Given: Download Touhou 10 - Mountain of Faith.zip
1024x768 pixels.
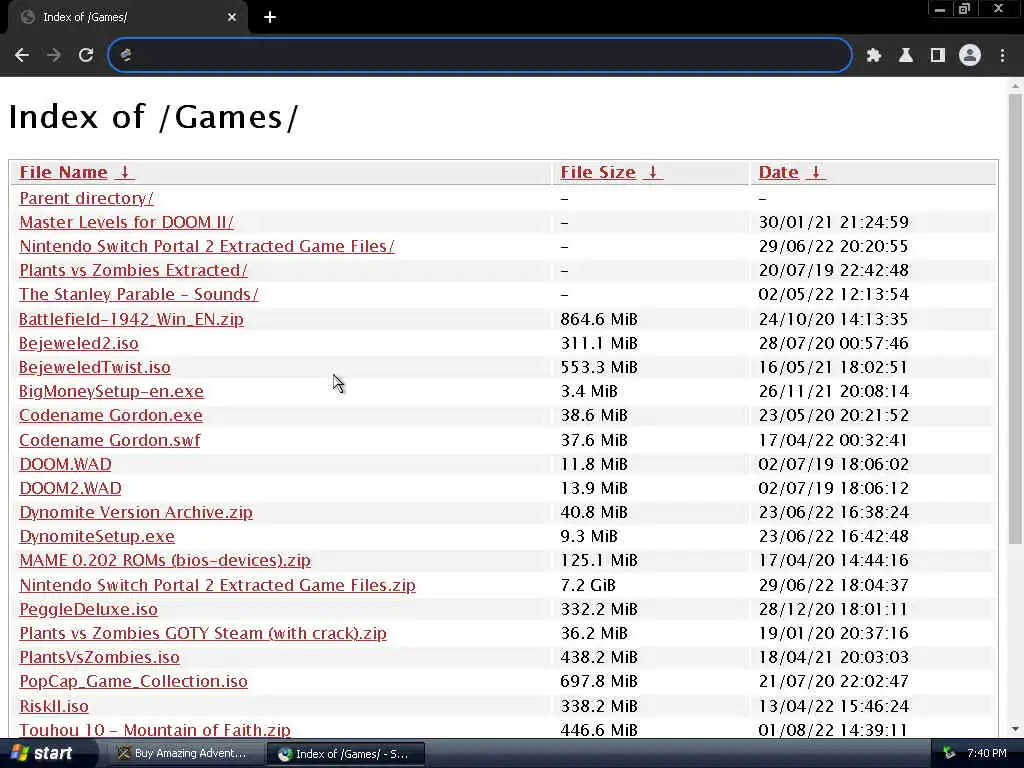Looking at the screenshot, I should 155,730.
